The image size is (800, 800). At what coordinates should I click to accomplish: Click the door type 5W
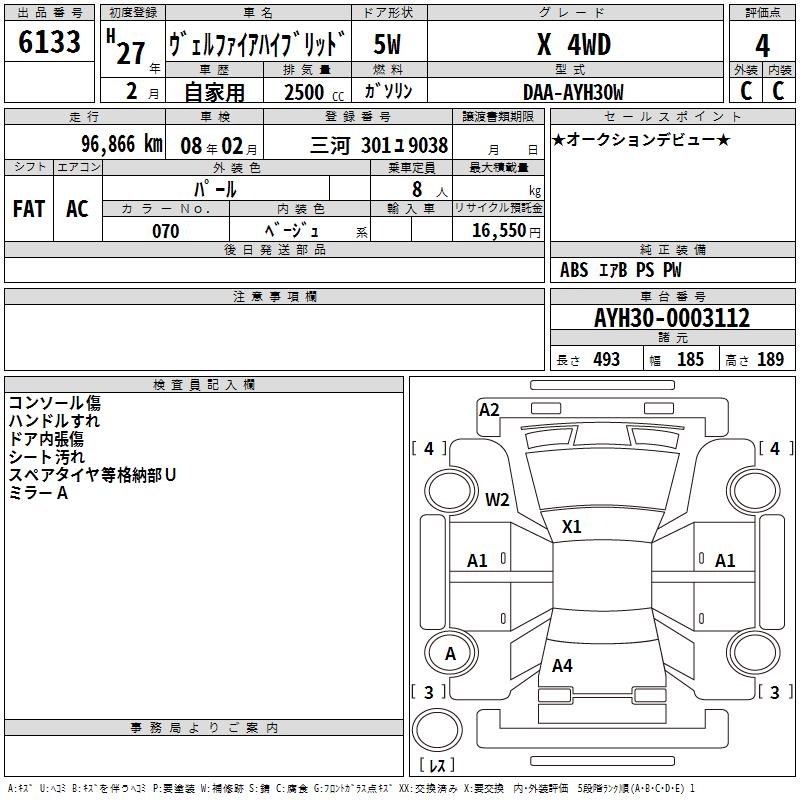(x=387, y=44)
